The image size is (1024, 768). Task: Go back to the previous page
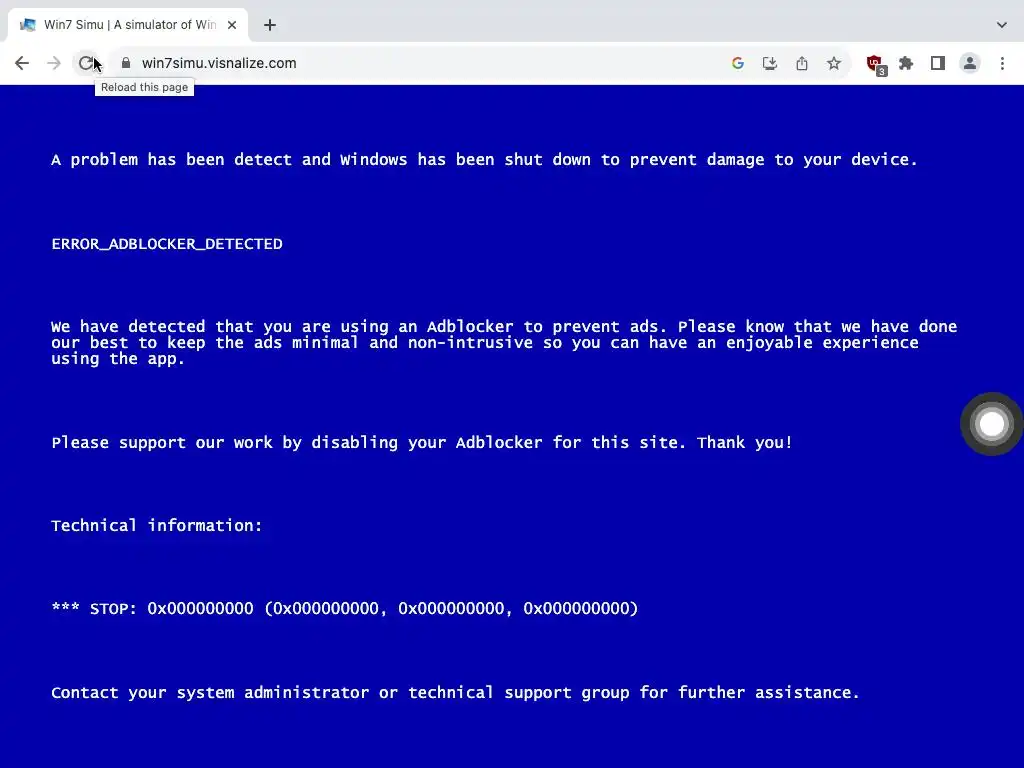tap(22, 63)
